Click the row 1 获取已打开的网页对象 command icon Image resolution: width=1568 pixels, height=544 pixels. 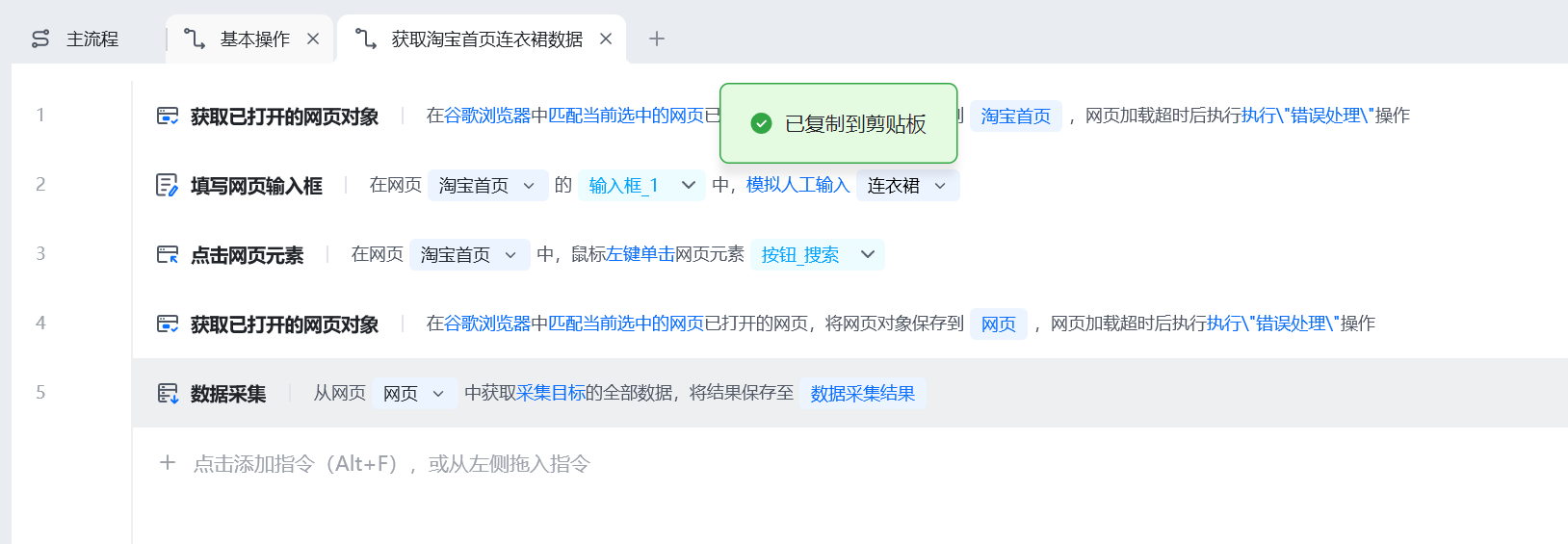coord(168,116)
